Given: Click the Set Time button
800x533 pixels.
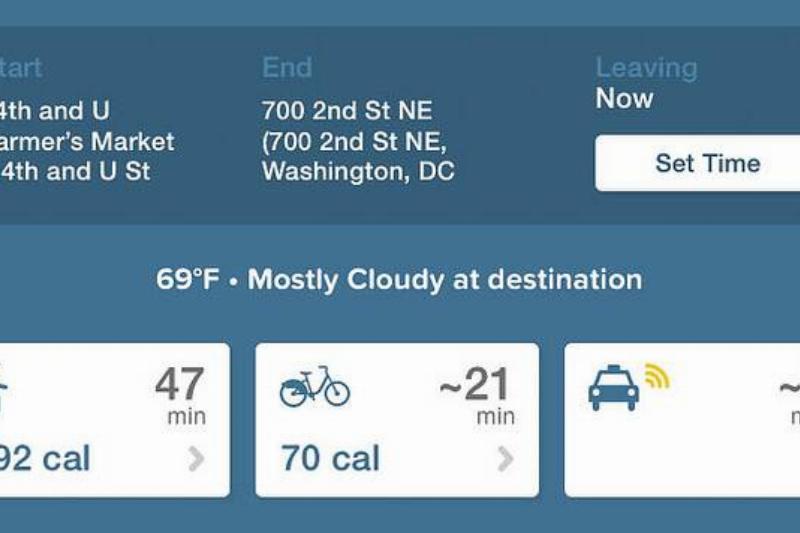Looking at the screenshot, I should click(x=707, y=163).
